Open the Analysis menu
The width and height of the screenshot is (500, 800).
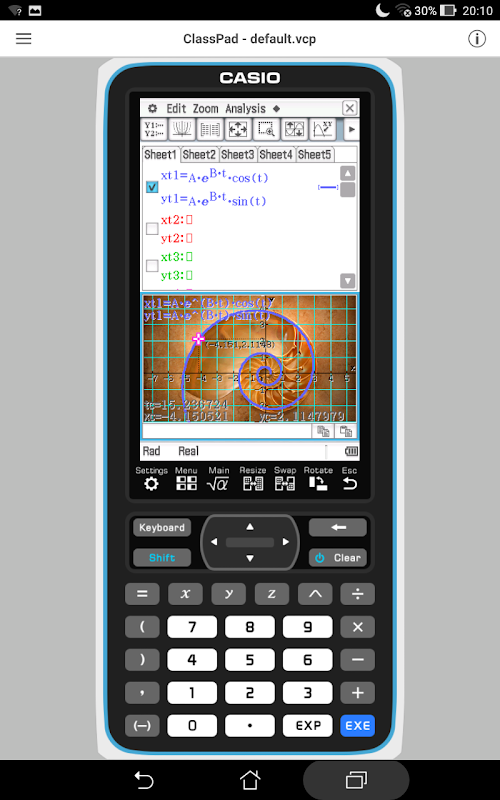coord(245,108)
